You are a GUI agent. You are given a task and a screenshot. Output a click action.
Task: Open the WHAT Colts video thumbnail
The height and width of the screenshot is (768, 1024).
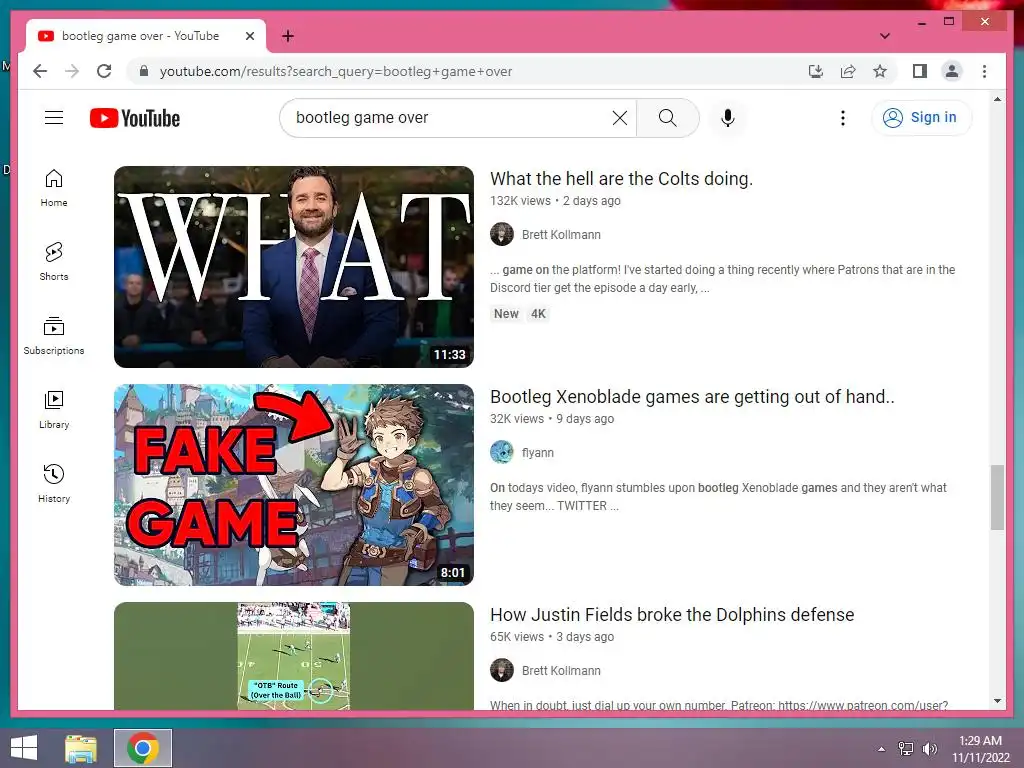(x=294, y=266)
